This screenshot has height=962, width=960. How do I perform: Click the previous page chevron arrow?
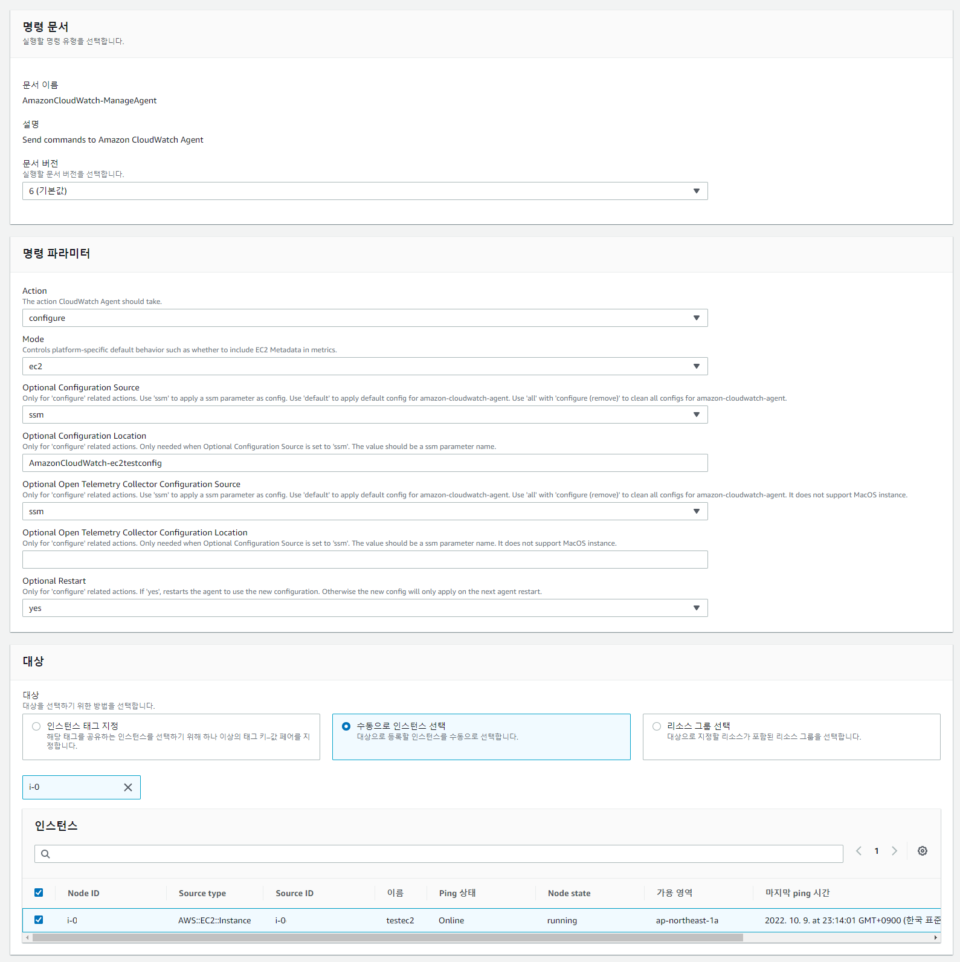click(857, 850)
